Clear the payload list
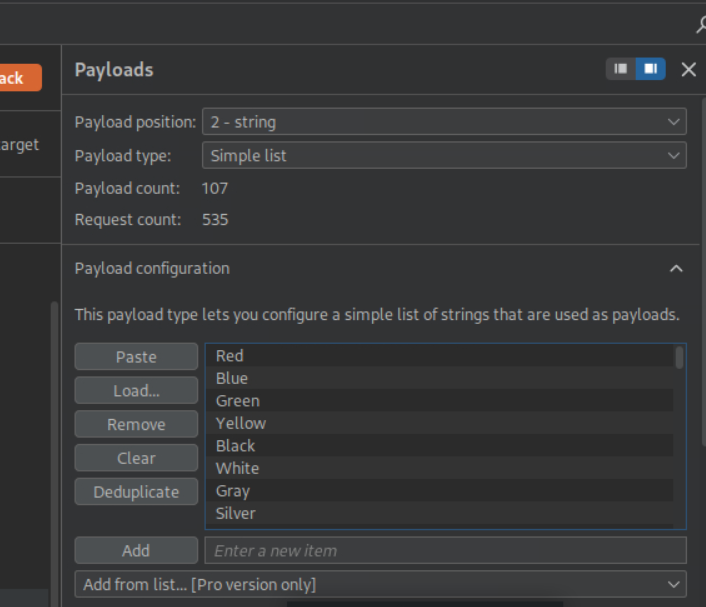 point(136,459)
